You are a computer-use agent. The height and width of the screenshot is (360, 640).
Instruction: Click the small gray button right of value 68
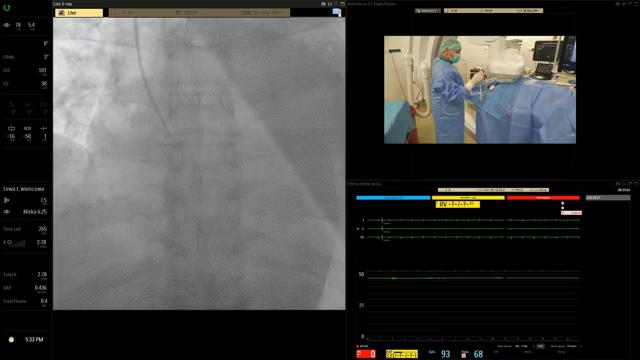coord(540,346)
